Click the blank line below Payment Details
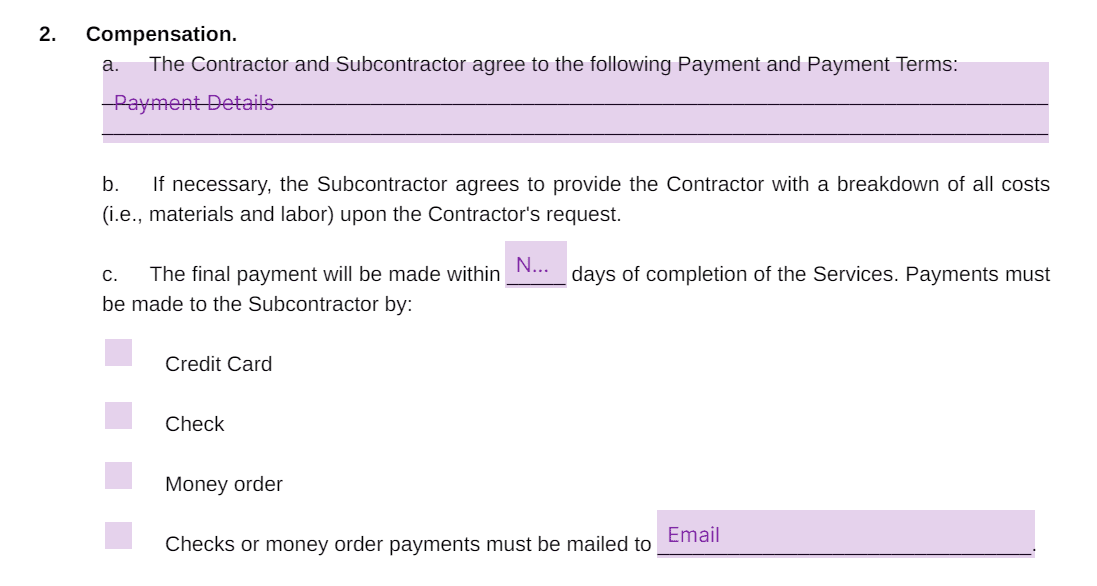The image size is (1097, 586). coord(575,127)
